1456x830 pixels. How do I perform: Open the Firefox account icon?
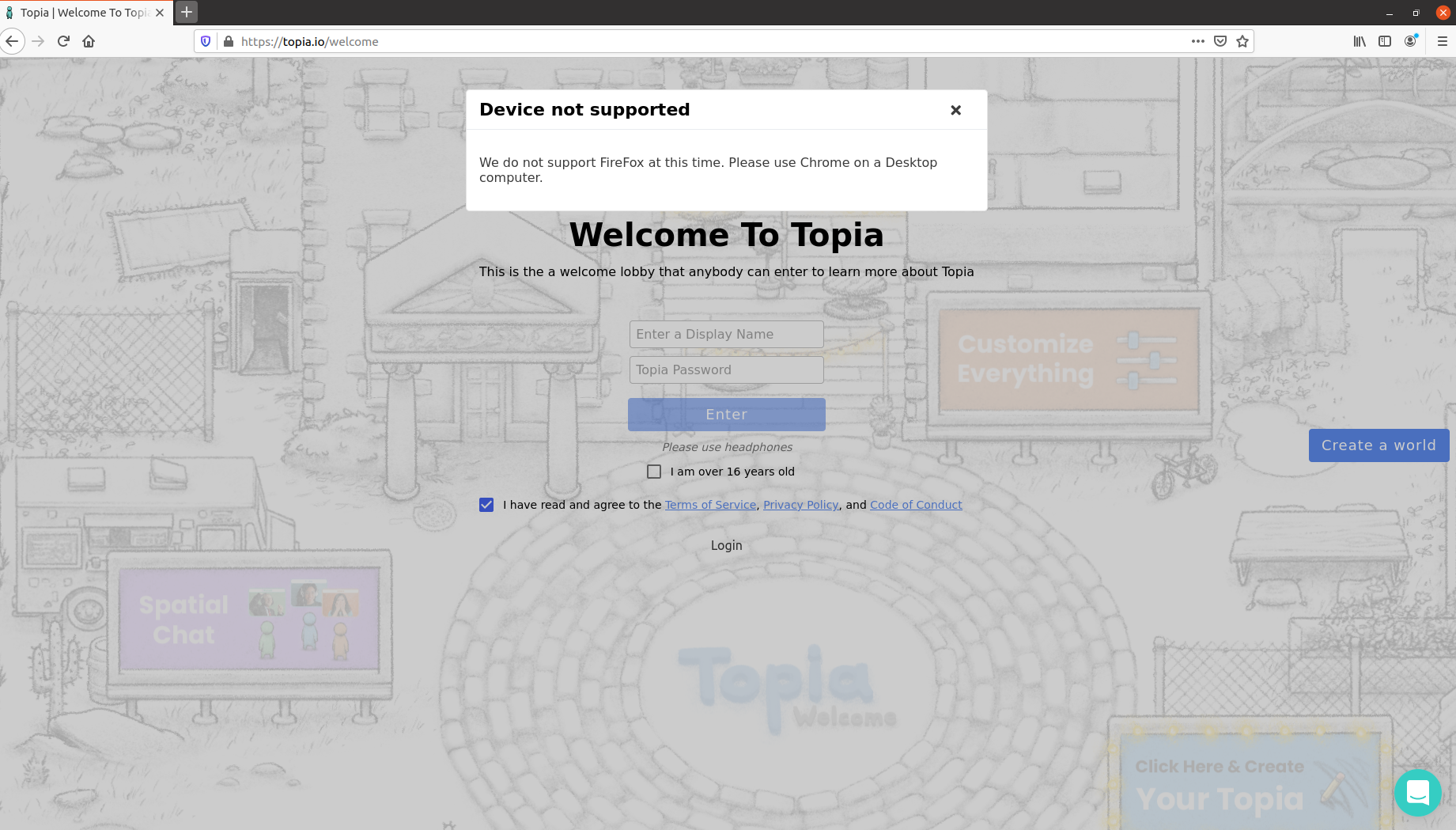click(1410, 41)
